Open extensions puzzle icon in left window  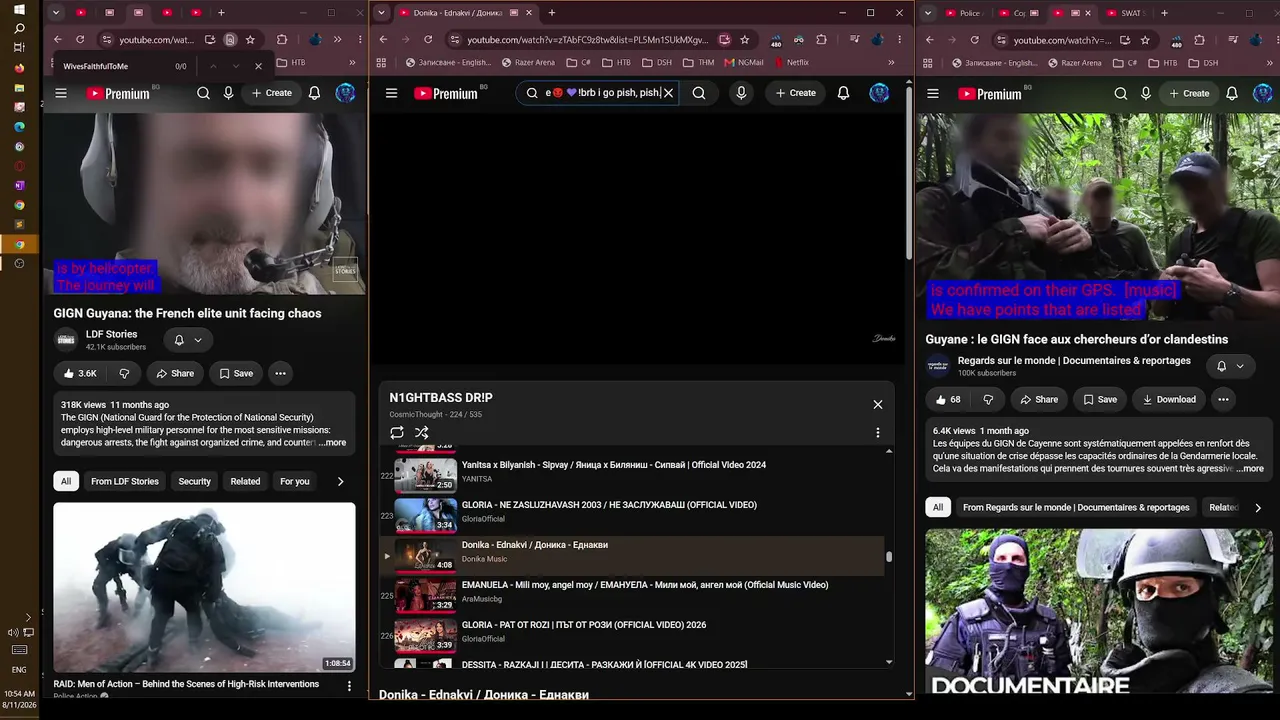click(282, 40)
